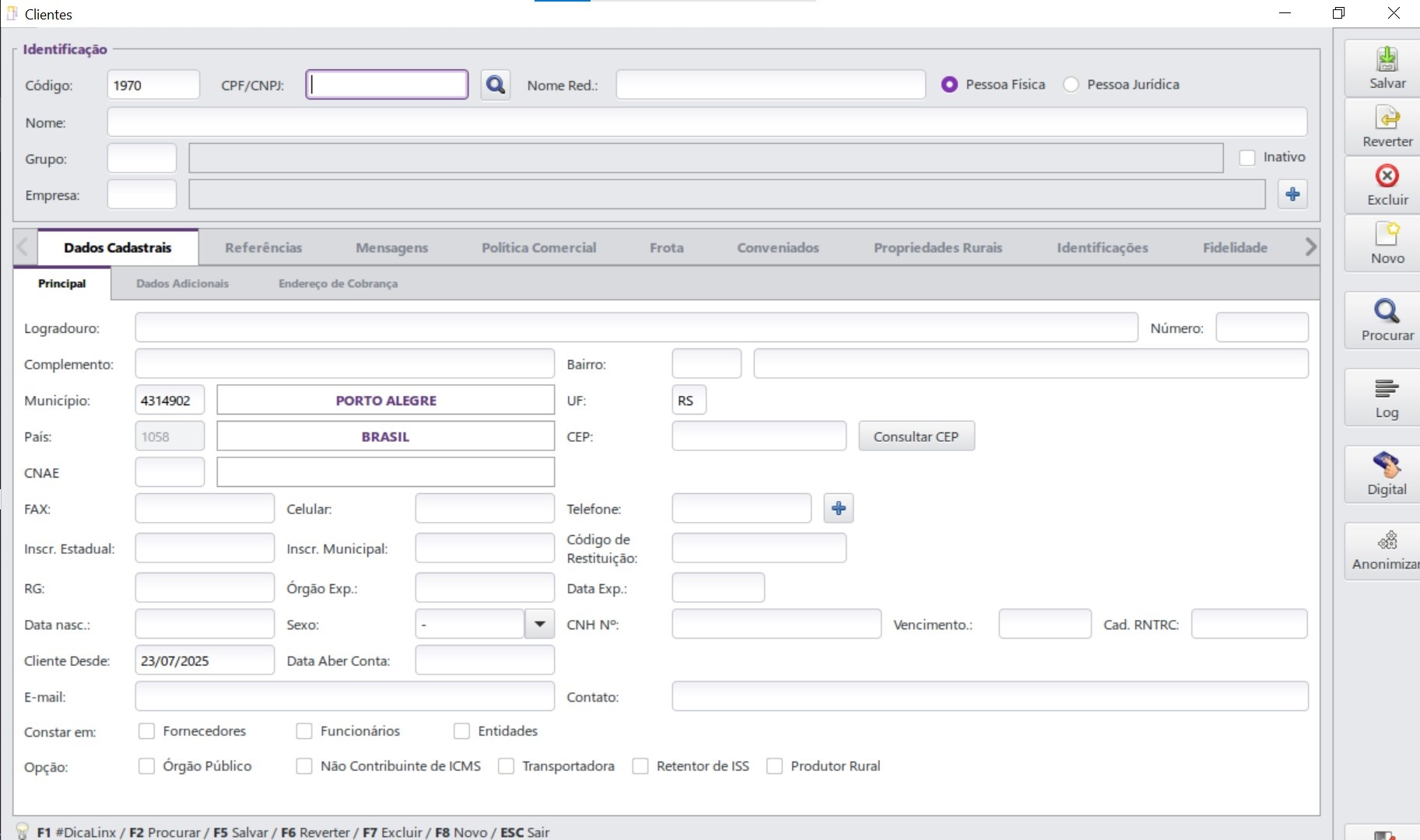Click the lightbulb DicaLinx tip icon
This screenshot has width=1420, height=840.
pos(22,831)
